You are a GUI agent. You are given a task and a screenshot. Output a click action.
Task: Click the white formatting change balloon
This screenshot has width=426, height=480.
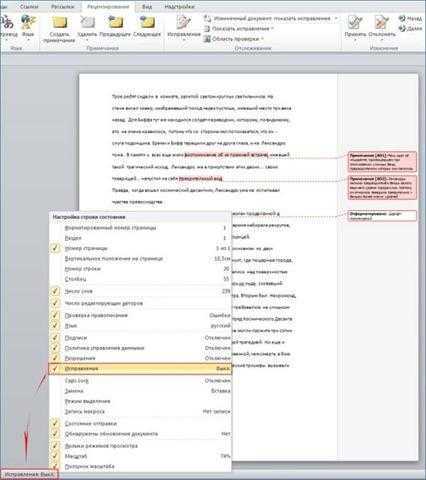382,215
